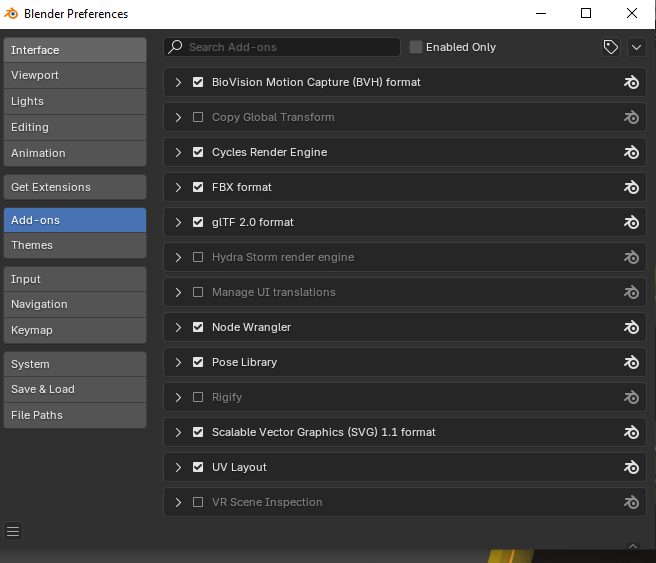The image size is (656, 563).
Task: Enable the Copy Global Transform add-on checkbox
Action: (198, 117)
